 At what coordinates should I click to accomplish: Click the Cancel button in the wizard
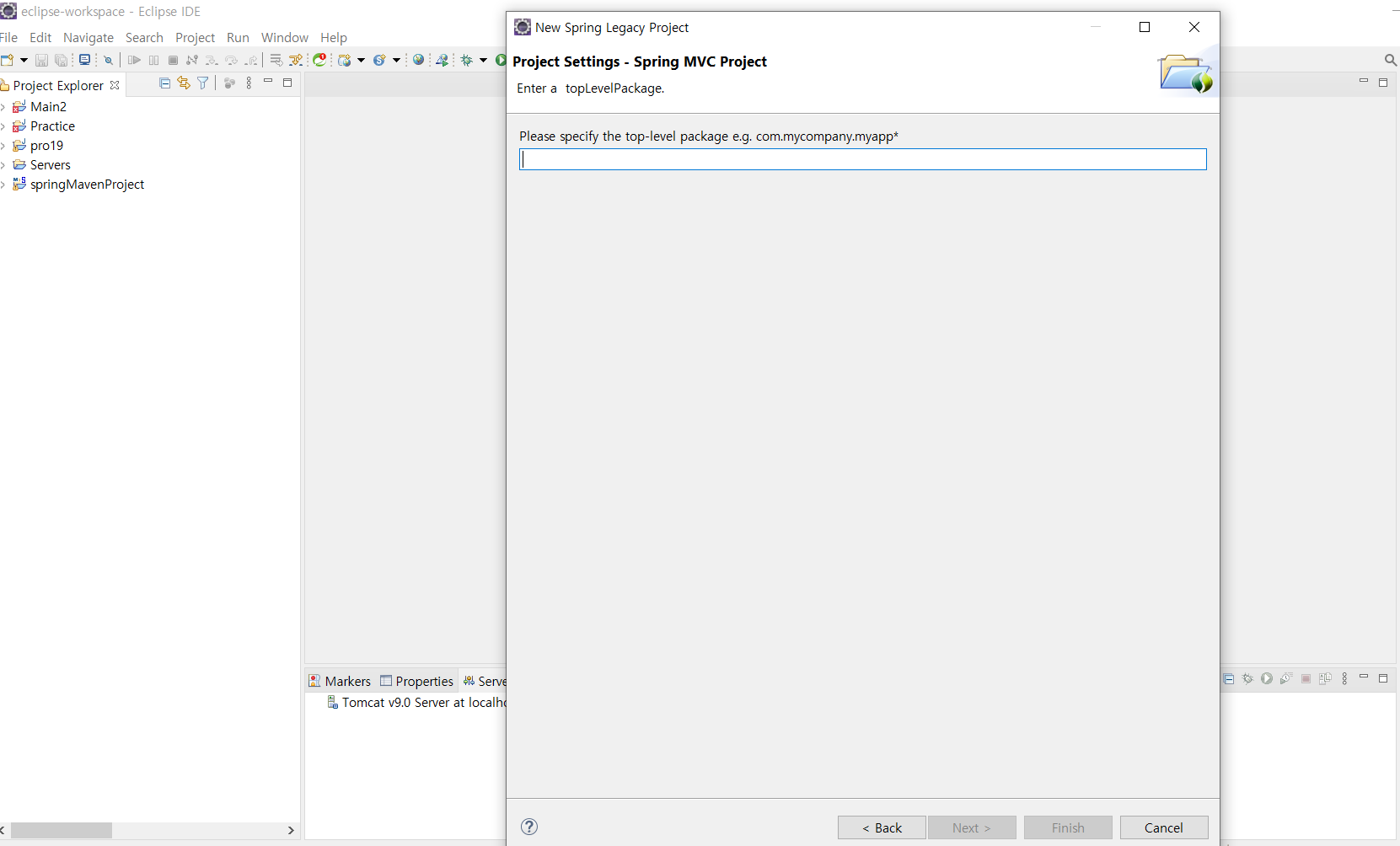[1164, 827]
